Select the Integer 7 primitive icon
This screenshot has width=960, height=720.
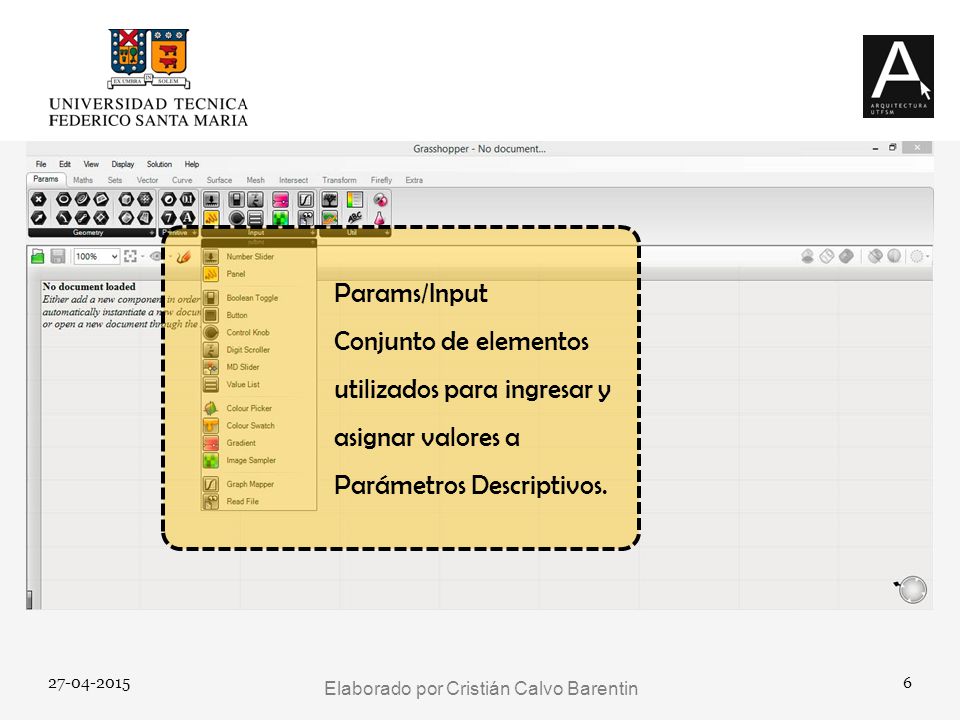[x=169, y=217]
